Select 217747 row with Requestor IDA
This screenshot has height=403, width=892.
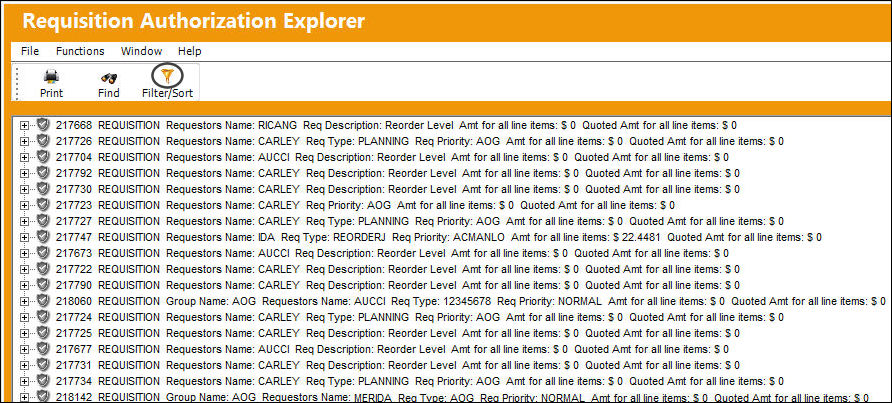[439, 237]
